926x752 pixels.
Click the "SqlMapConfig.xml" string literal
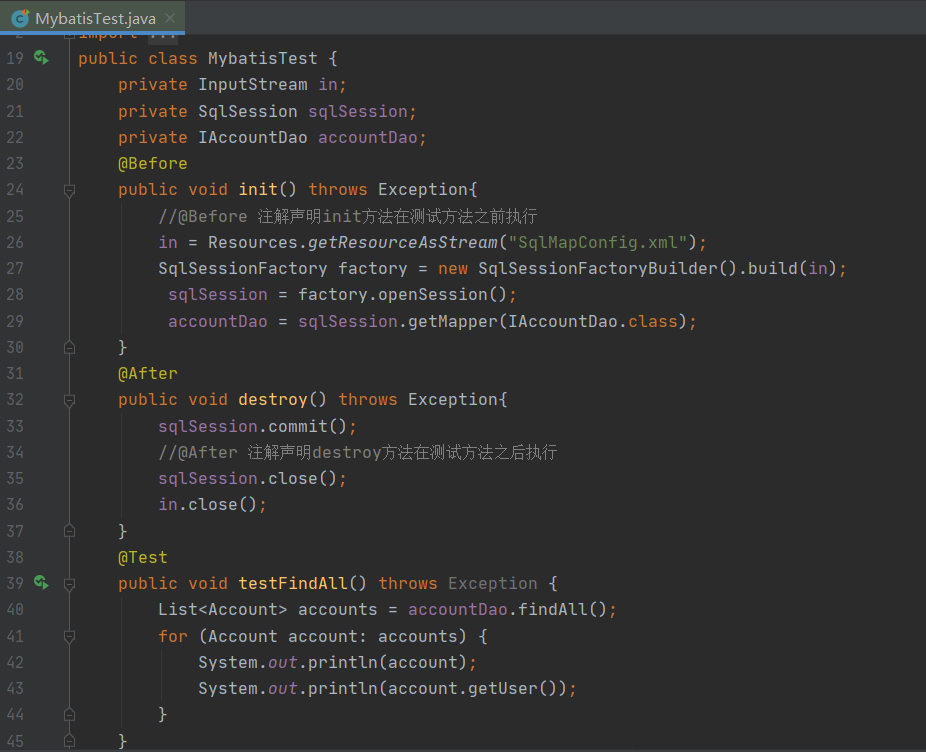(598, 242)
